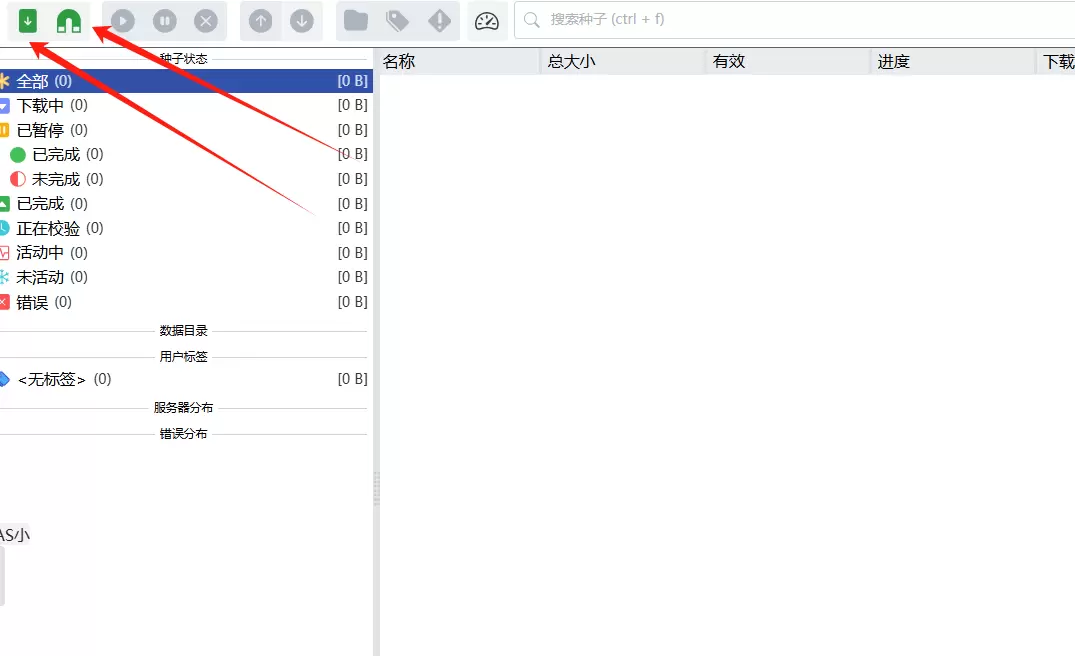Select the <无标签> label filter
1075x656 pixels.
click(52, 379)
